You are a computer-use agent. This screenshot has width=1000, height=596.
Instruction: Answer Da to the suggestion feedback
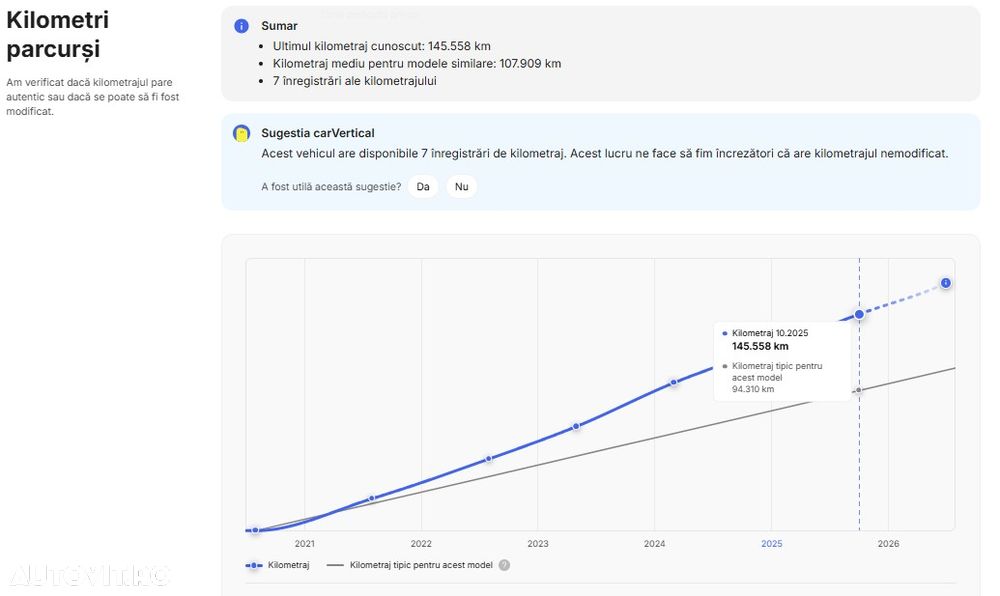tap(423, 187)
